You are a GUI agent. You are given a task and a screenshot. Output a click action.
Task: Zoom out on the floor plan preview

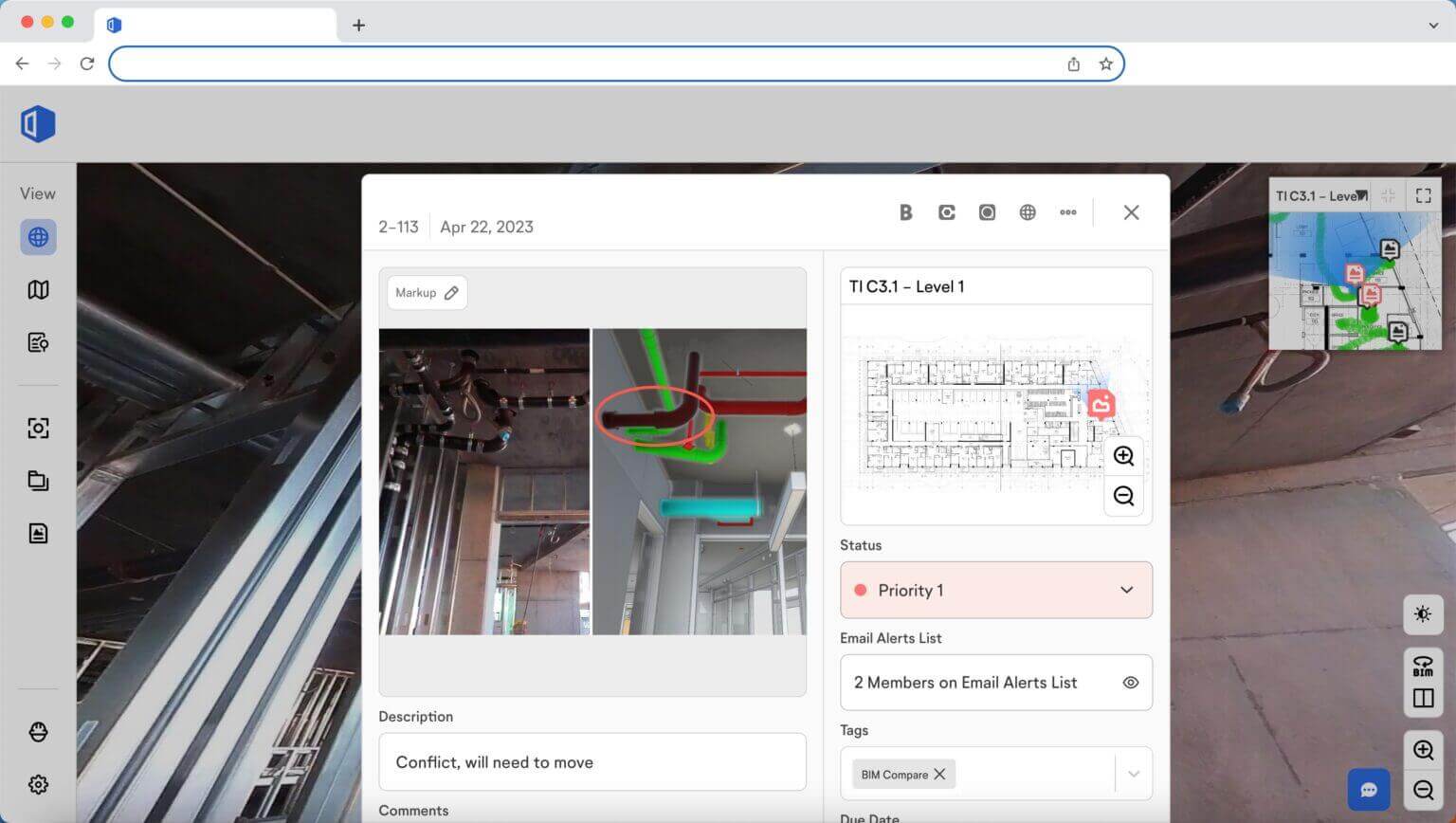(1123, 496)
